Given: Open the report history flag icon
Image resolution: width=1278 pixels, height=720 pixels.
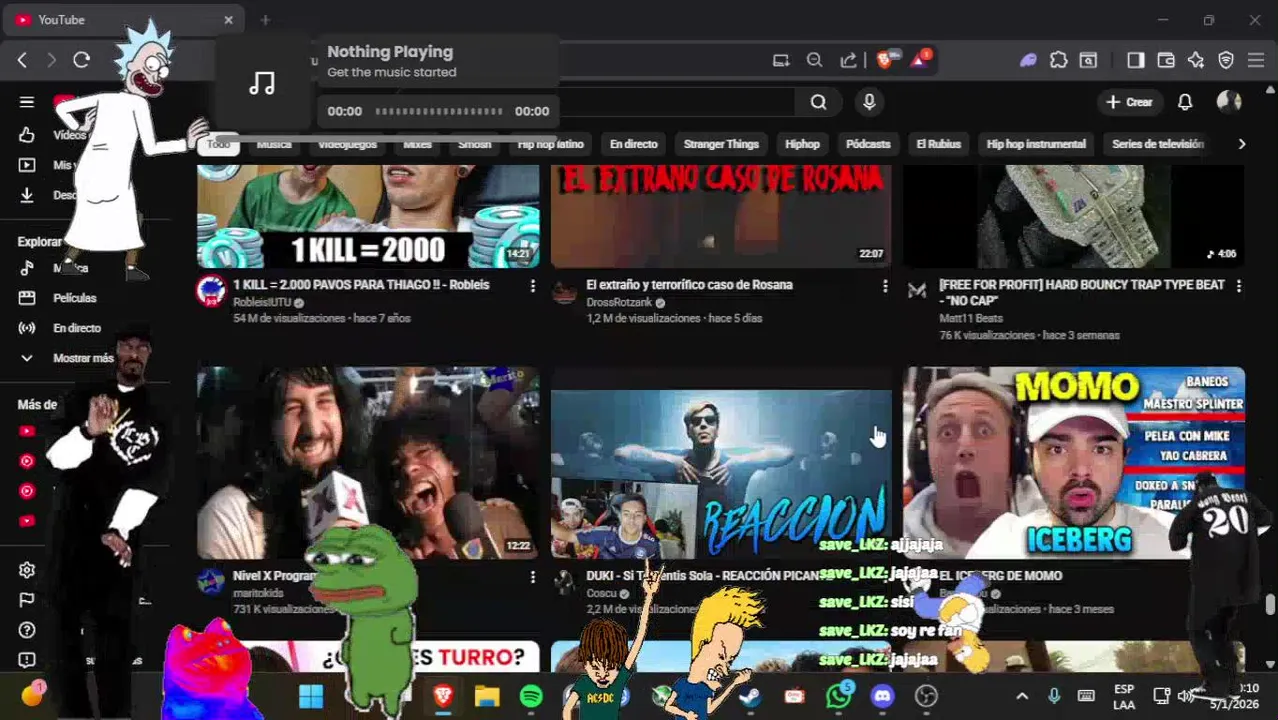Looking at the screenshot, I should (x=27, y=600).
